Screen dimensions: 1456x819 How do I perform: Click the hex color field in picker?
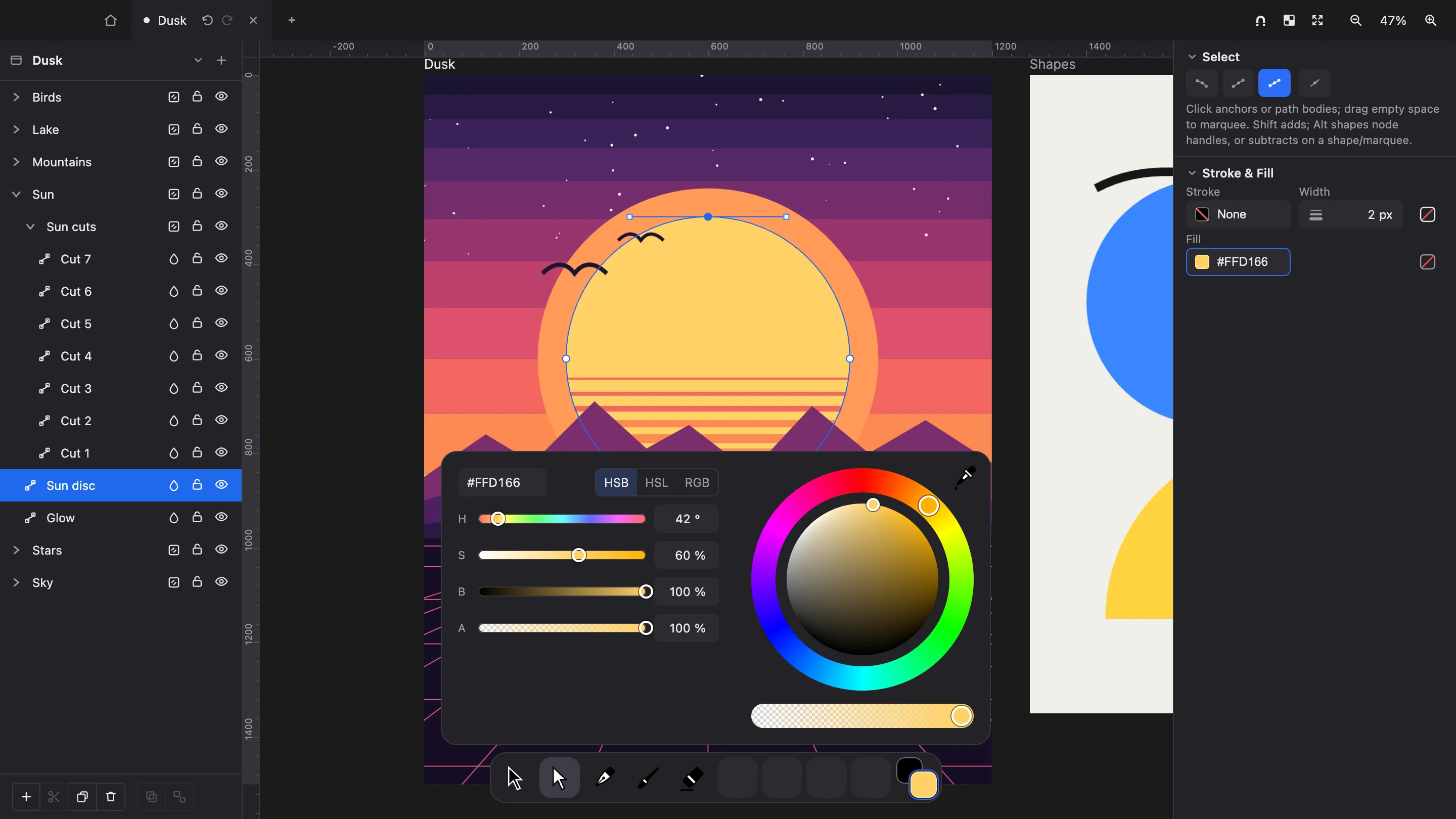(502, 483)
